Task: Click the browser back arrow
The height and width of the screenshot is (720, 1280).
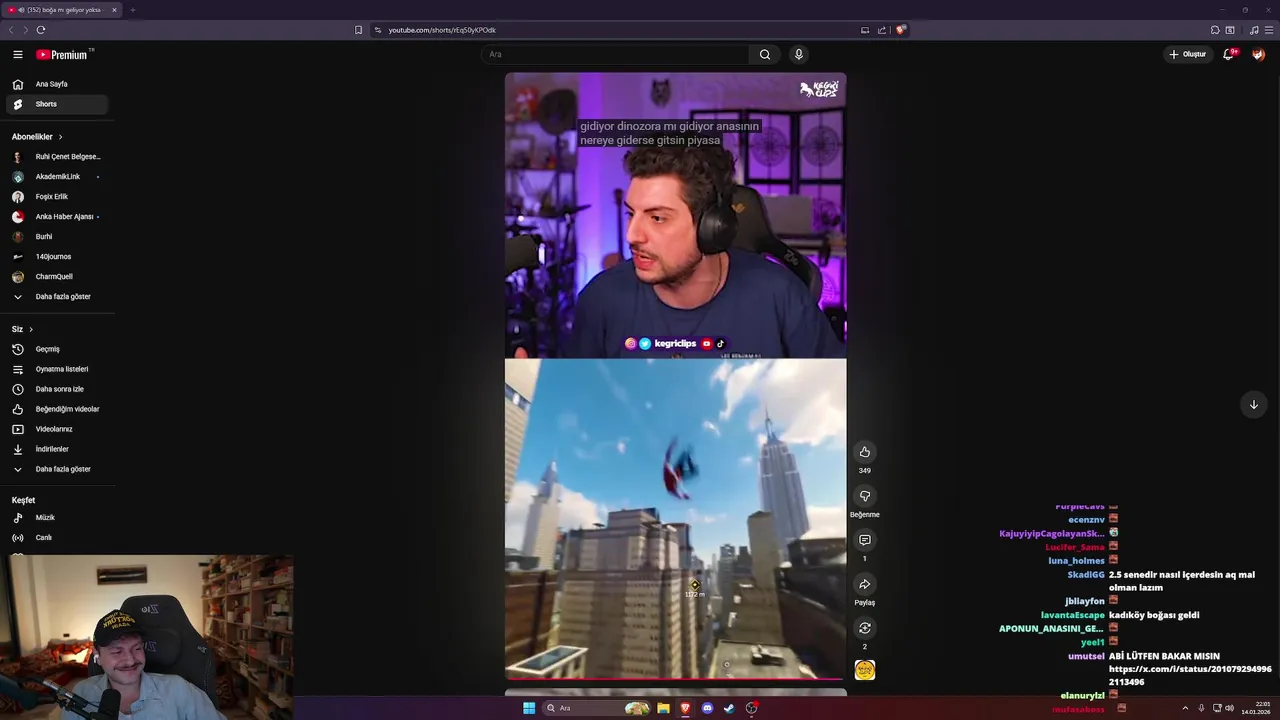Action: (11, 30)
